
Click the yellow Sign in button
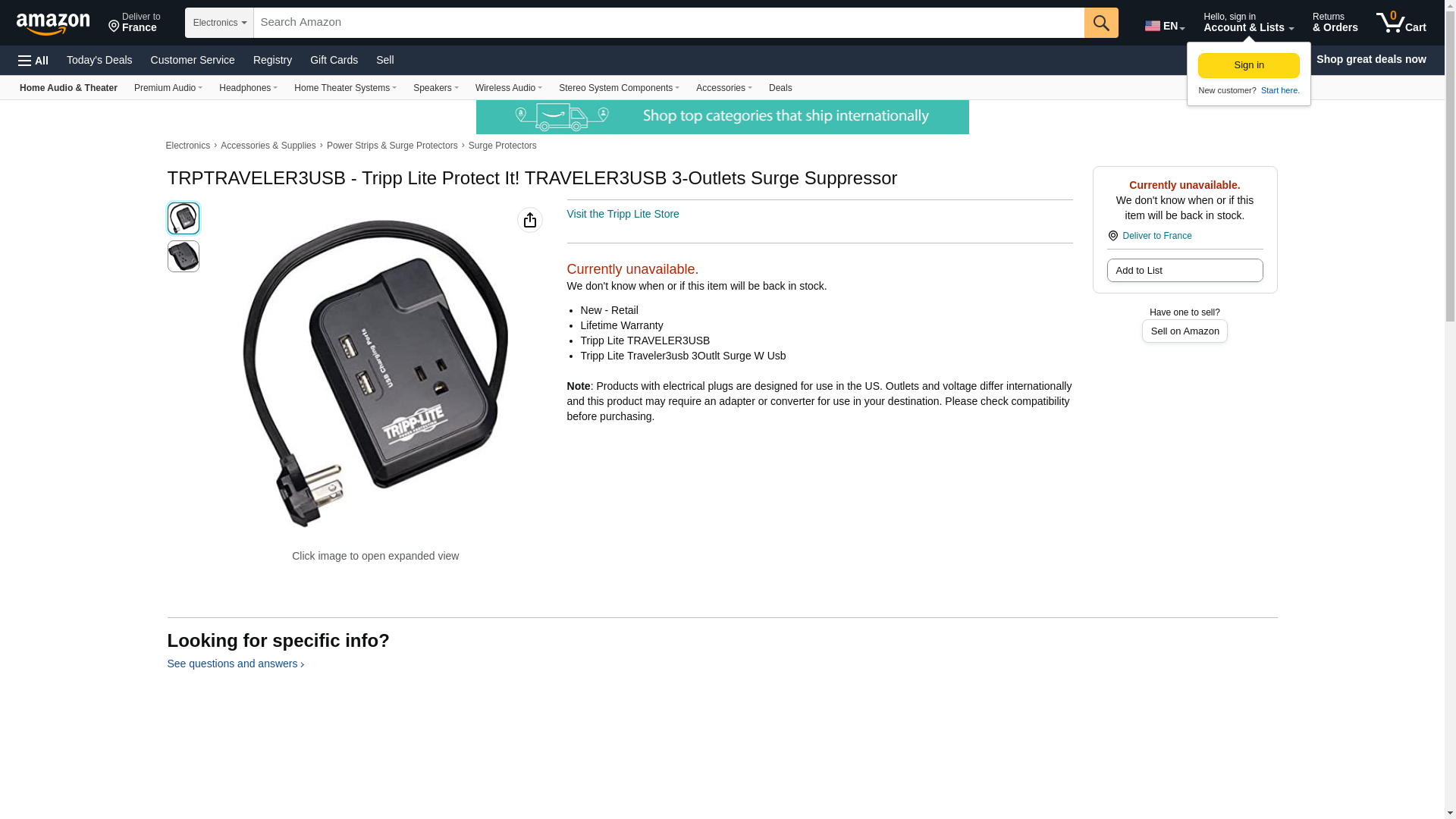coord(1248,65)
